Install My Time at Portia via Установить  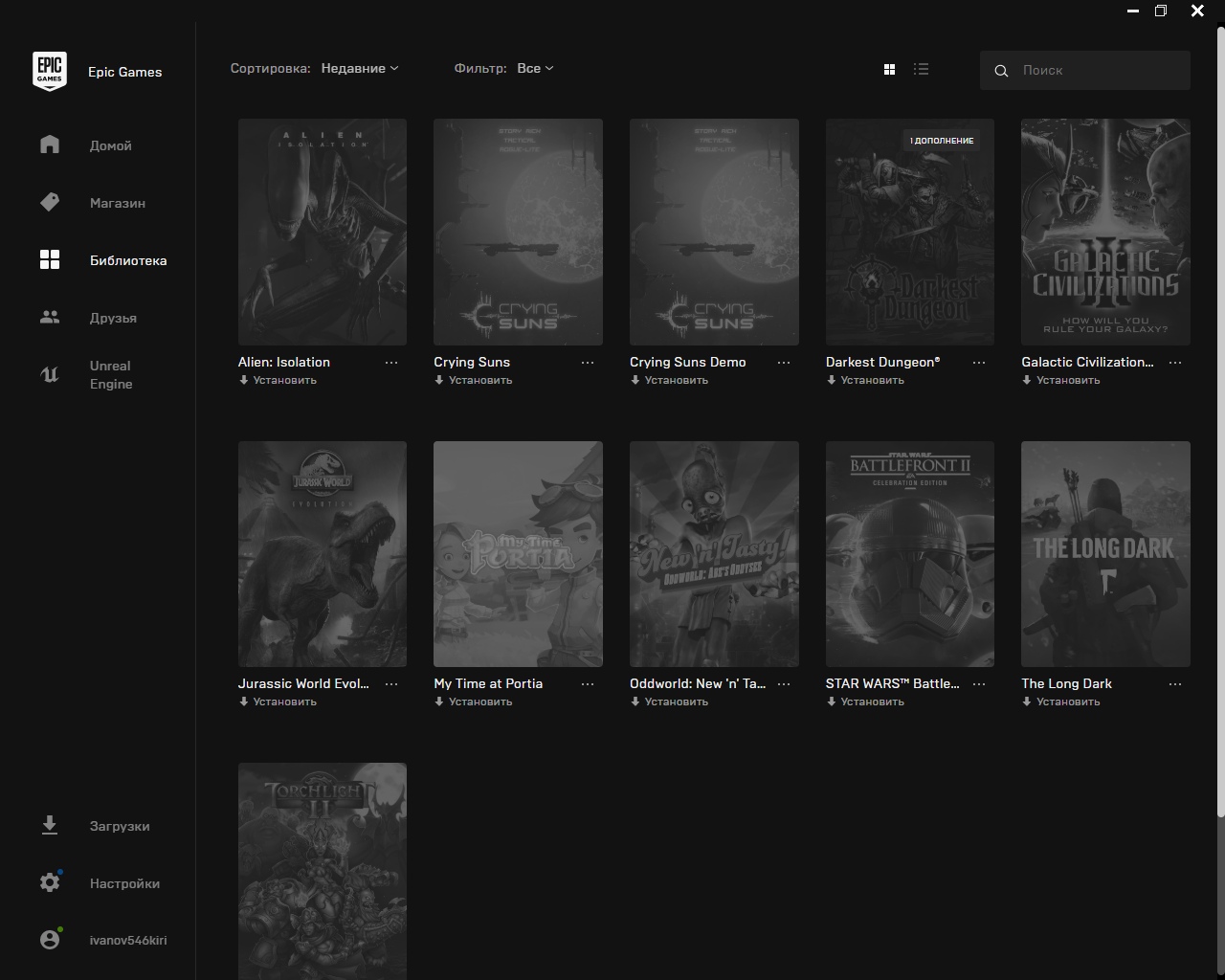point(474,702)
